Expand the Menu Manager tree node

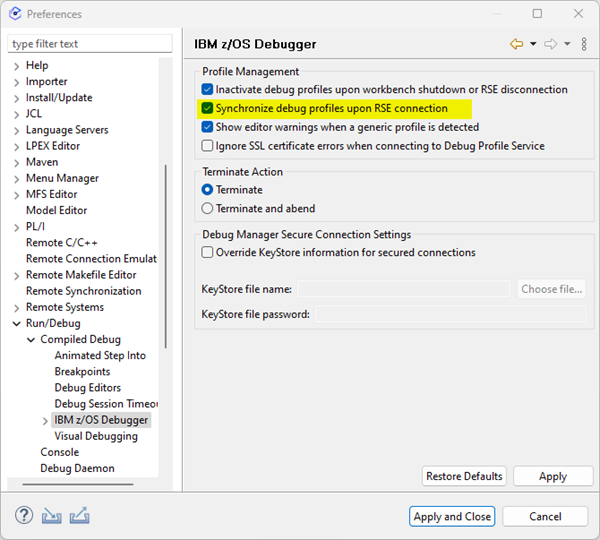pyautogui.click(x=16, y=179)
